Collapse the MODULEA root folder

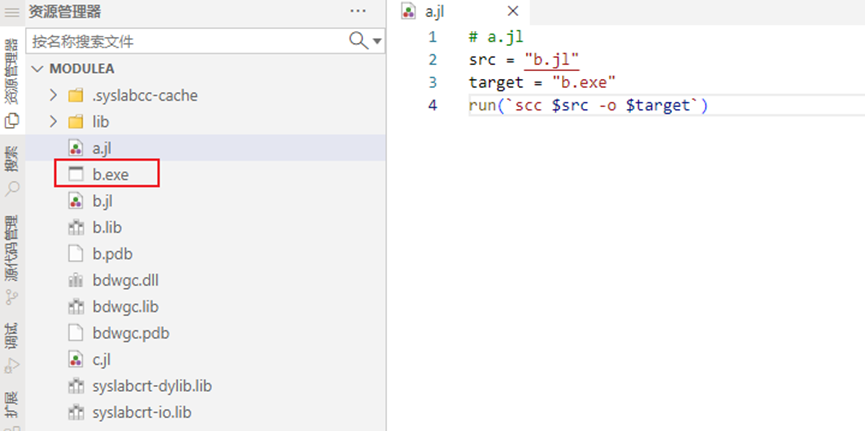(x=38, y=69)
